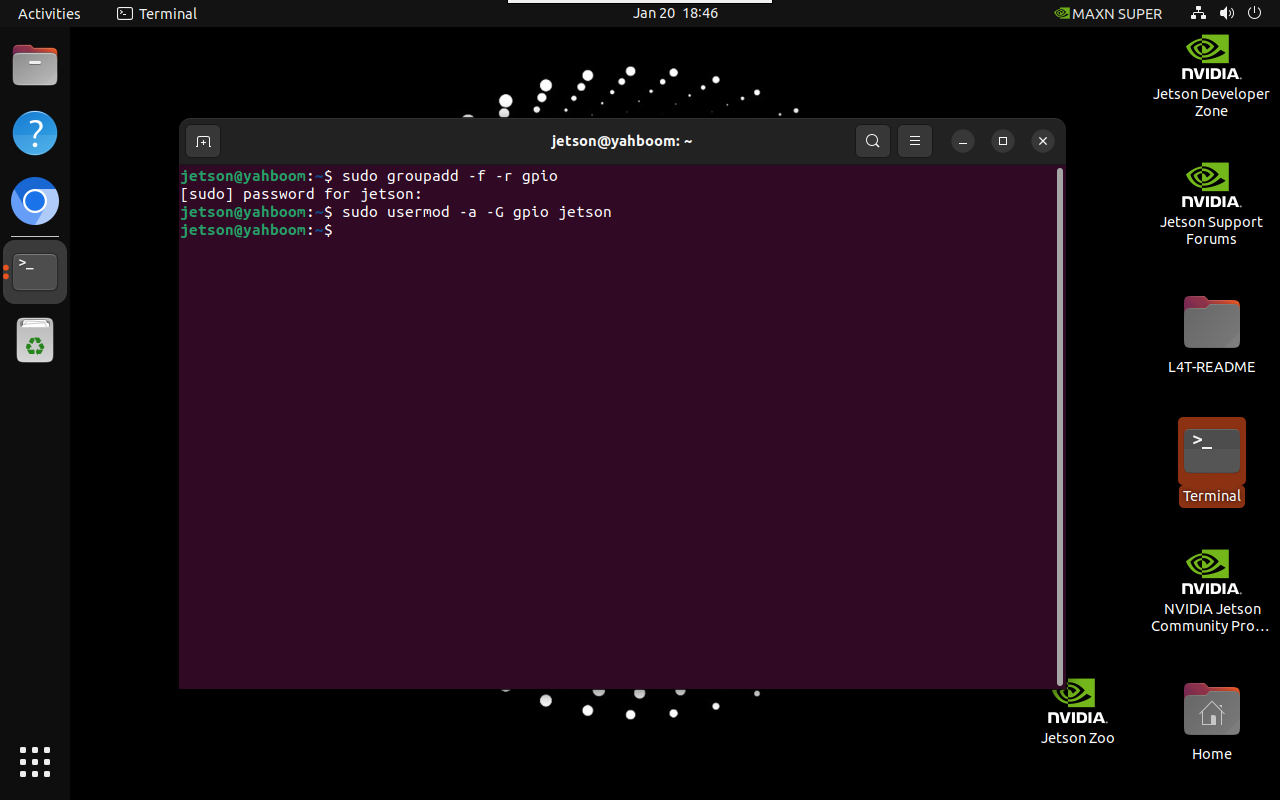The height and width of the screenshot is (800, 1280).
Task: Open the Home folder on desktop
Action: point(1211,722)
